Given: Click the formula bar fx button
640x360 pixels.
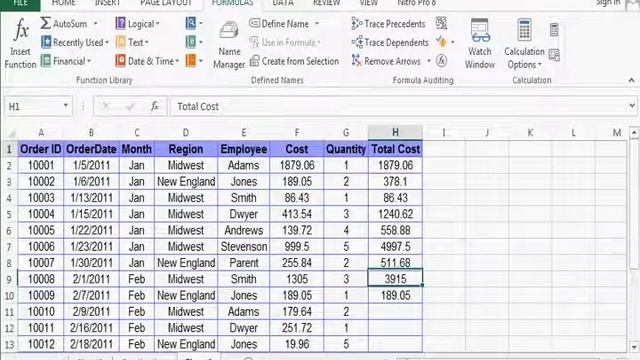Looking at the screenshot, I should [x=155, y=107].
